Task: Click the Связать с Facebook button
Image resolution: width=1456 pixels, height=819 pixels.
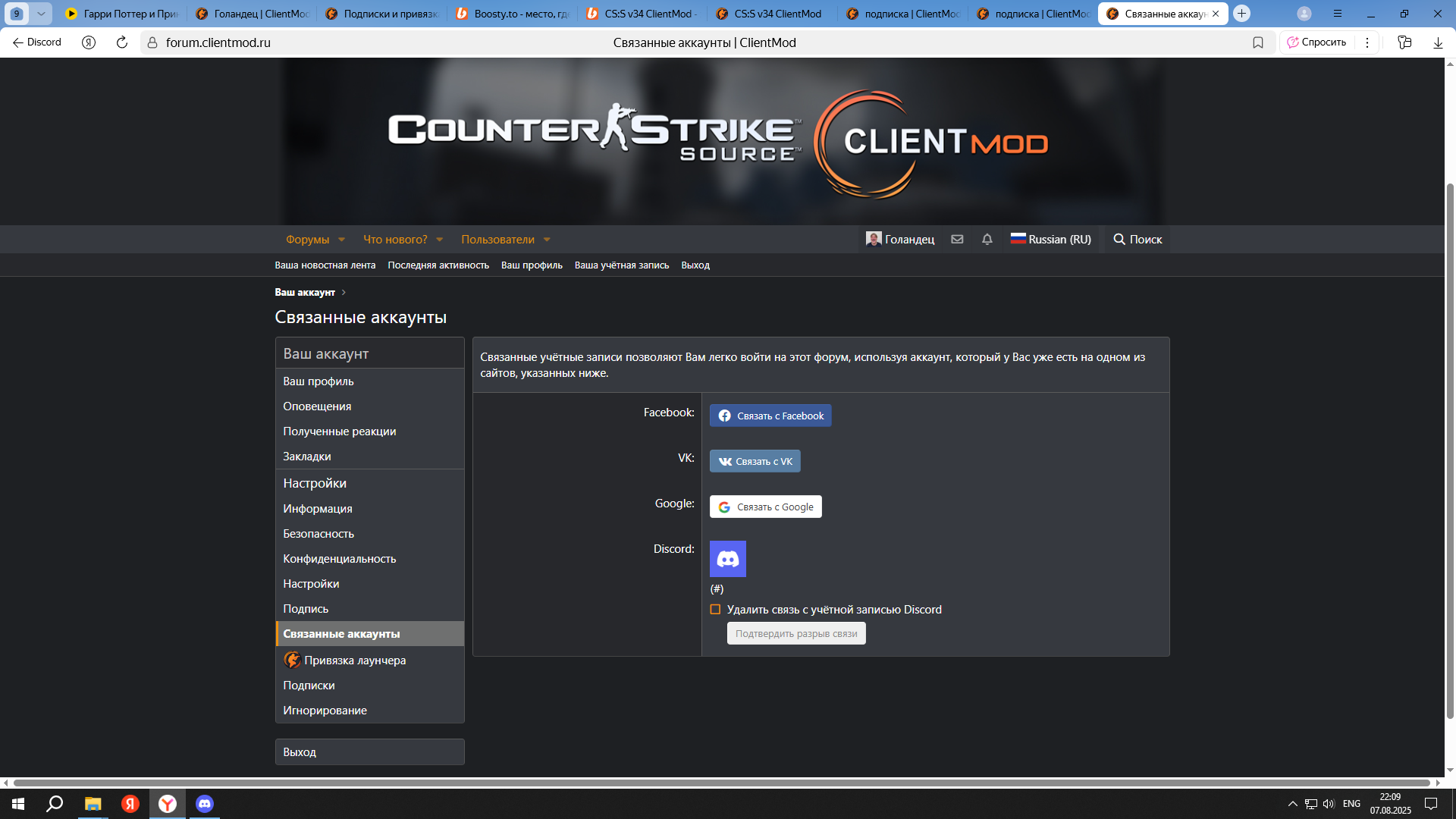Action: point(770,416)
